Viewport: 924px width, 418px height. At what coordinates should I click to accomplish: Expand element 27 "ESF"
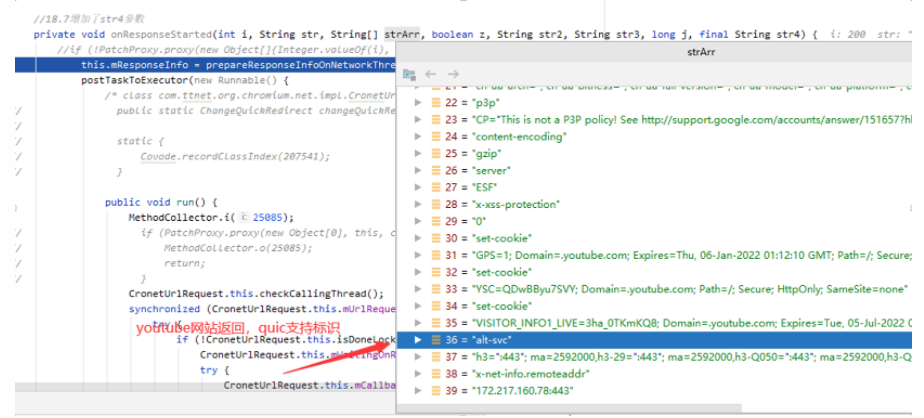point(418,187)
